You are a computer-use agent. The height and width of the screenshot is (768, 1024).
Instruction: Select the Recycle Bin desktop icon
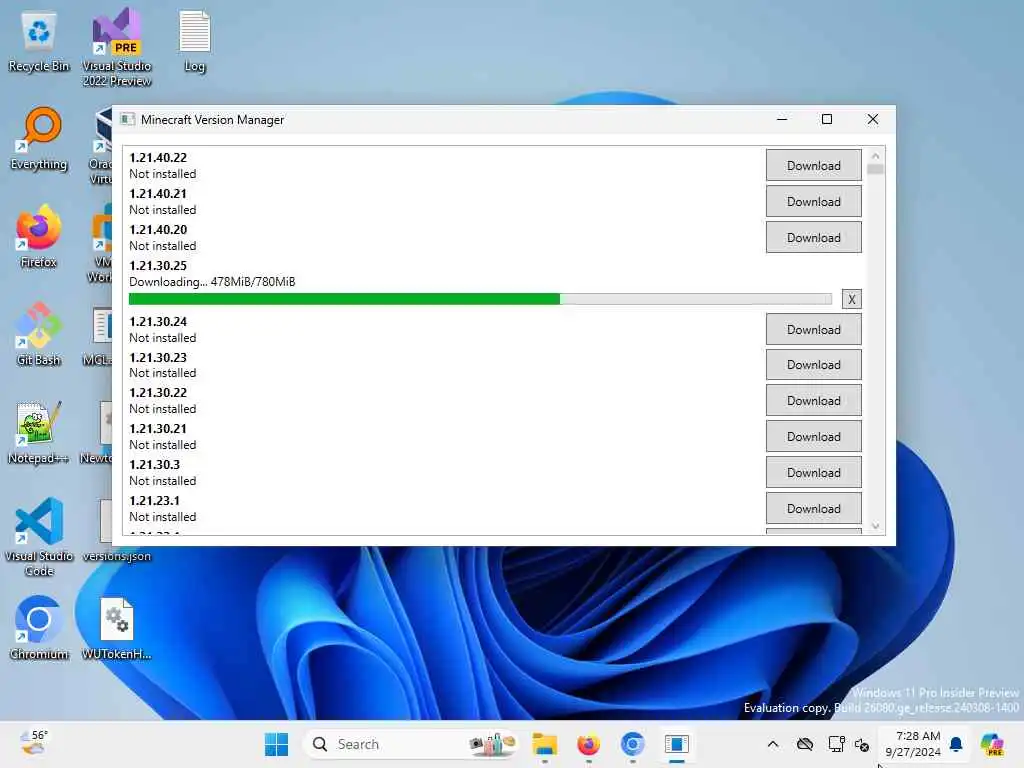[x=39, y=42]
